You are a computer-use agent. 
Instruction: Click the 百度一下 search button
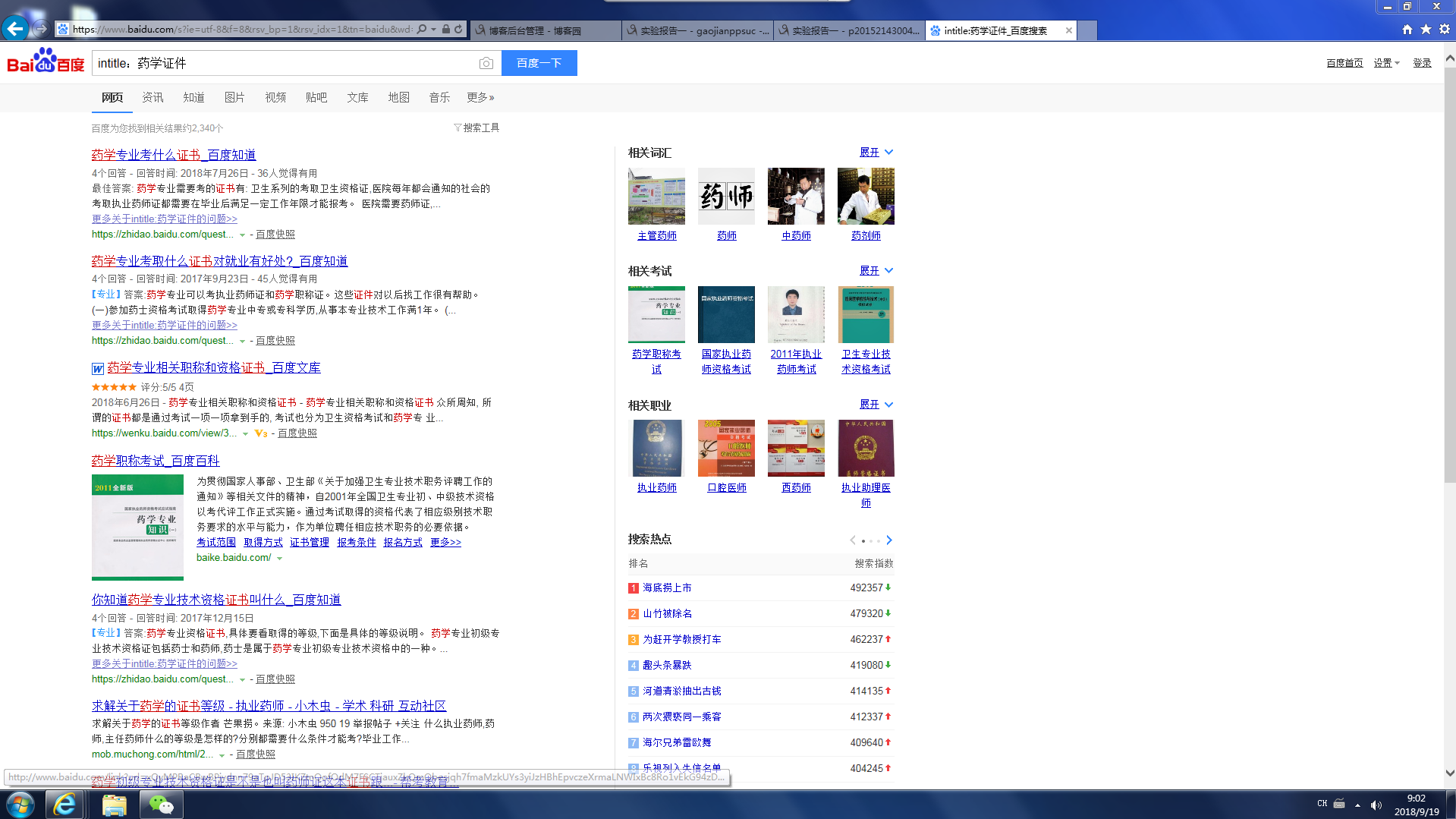coord(539,63)
